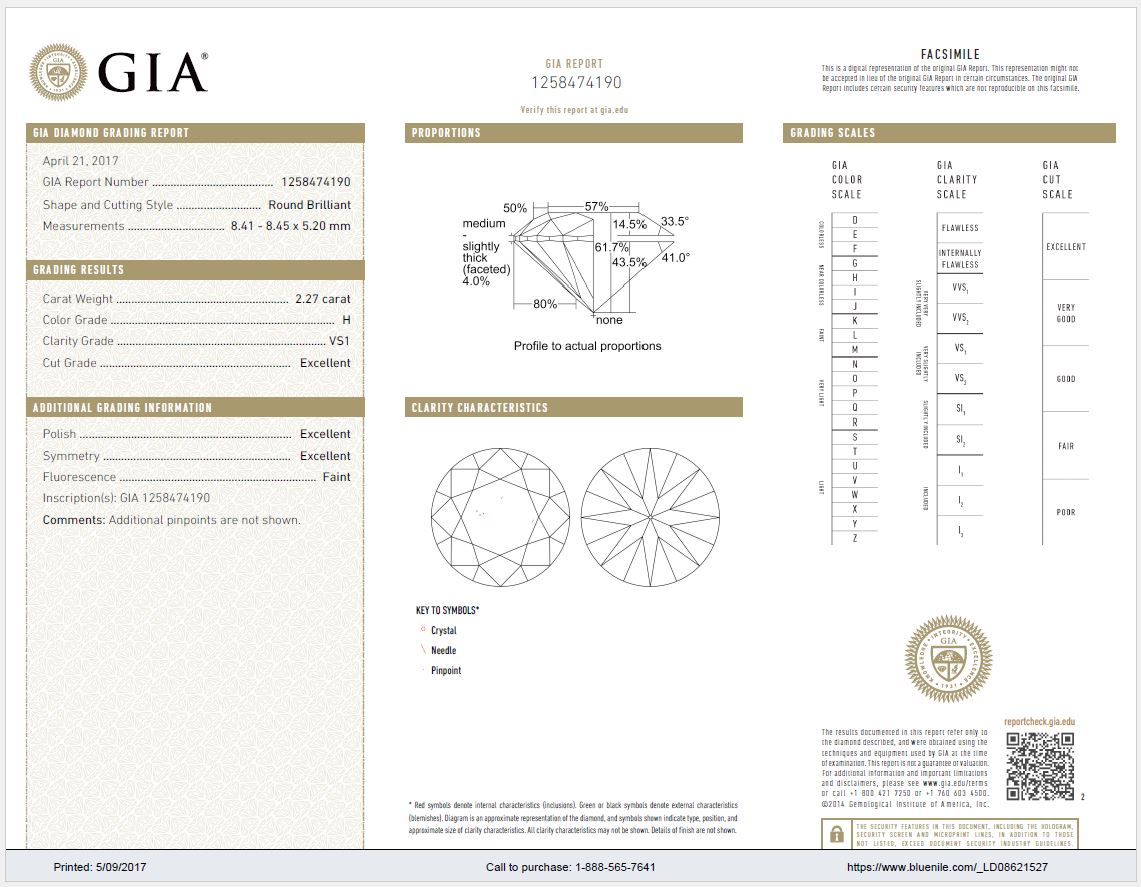Click 'Profile to actual proportions' caption
The height and width of the screenshot is (887, 1141).
tap(587, 346)
